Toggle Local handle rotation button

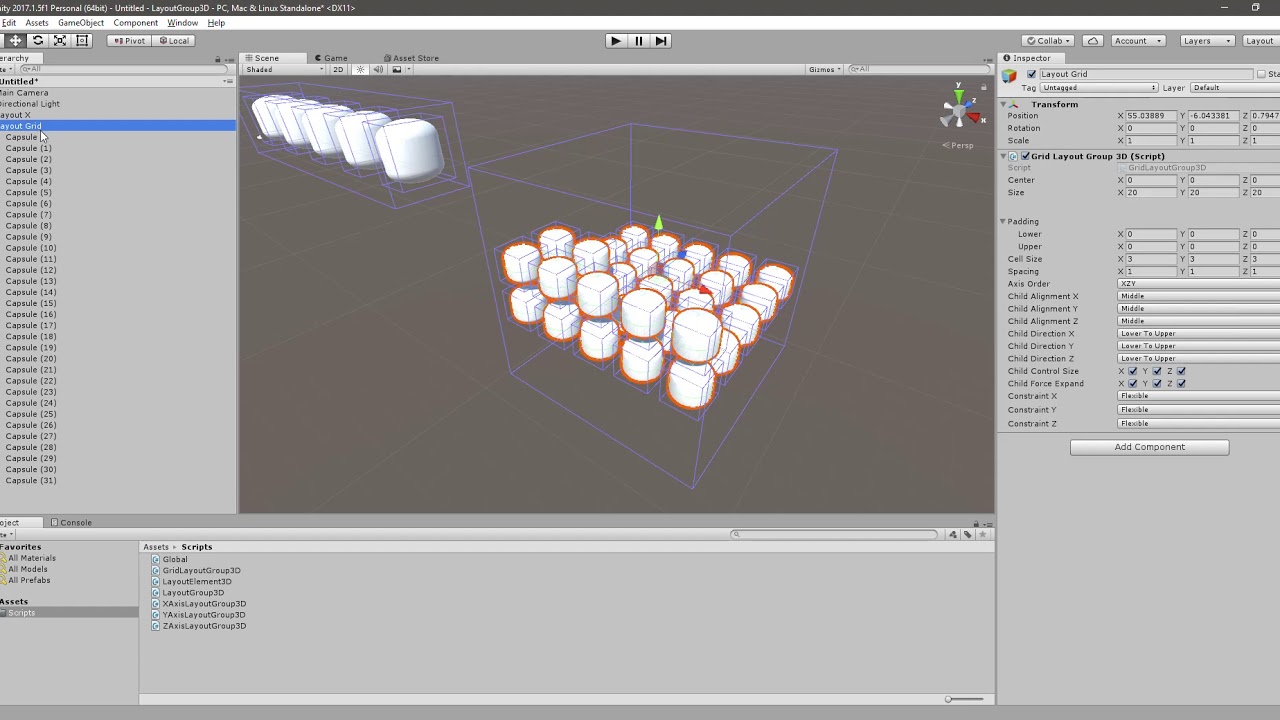[x=173, y=41]
